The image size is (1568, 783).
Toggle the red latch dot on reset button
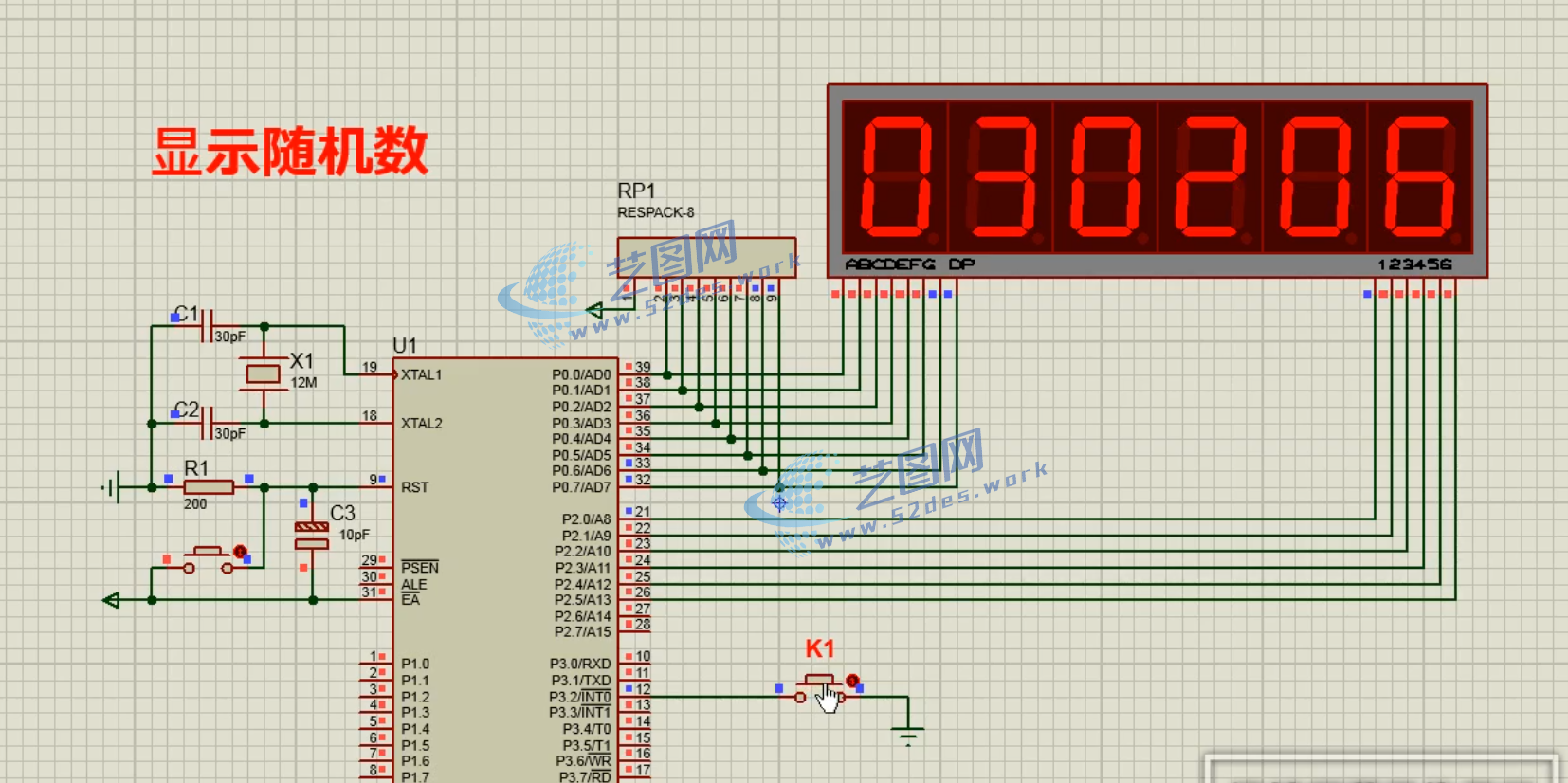pos(240,552)
